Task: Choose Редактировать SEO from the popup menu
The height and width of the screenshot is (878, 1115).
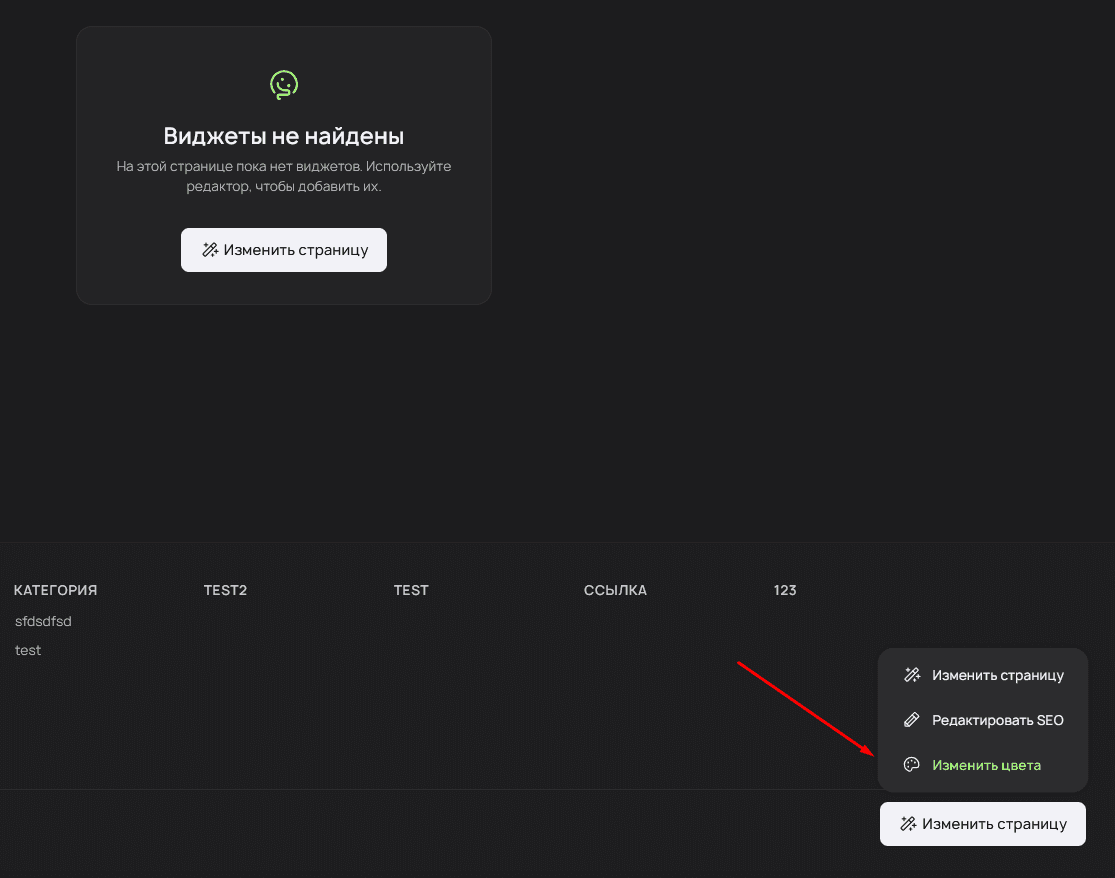Action: (x=997, y=720)
